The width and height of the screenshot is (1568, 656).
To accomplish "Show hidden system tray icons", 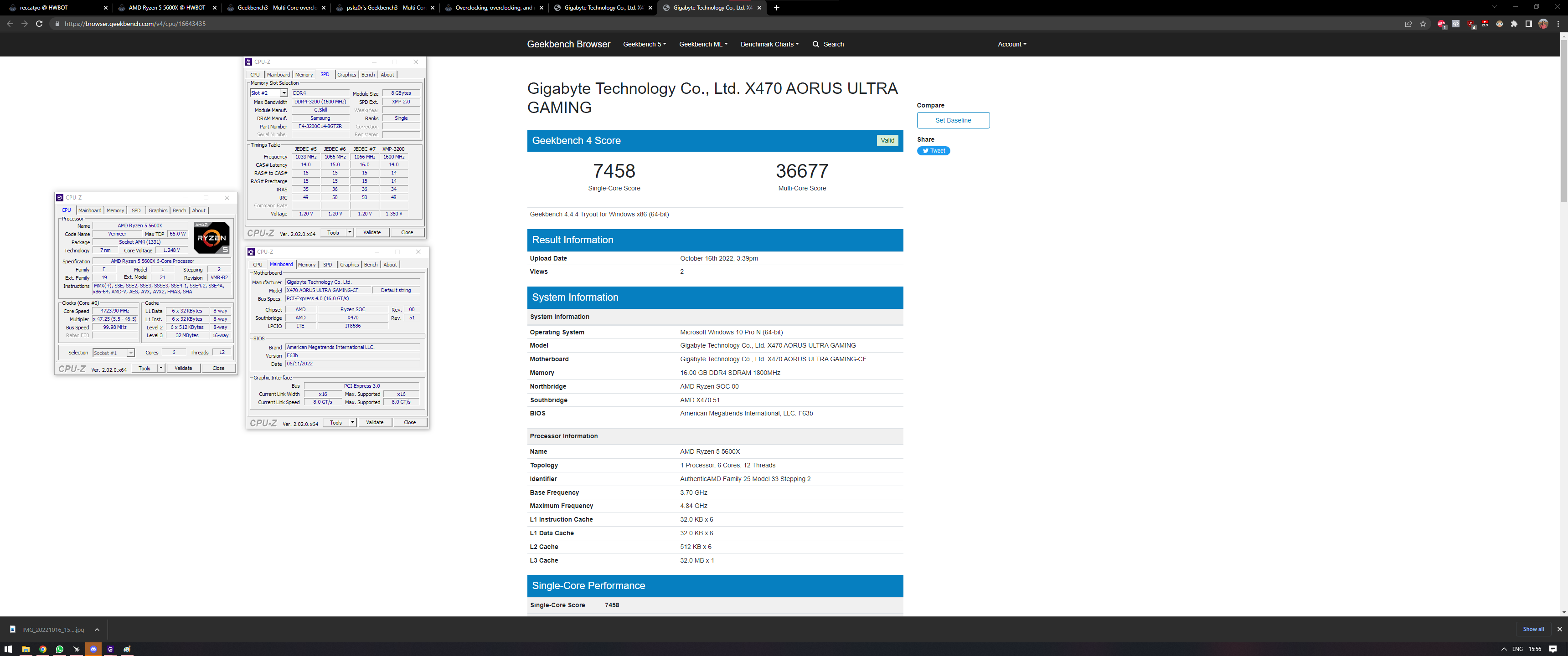I will (x=1504, y=649).
